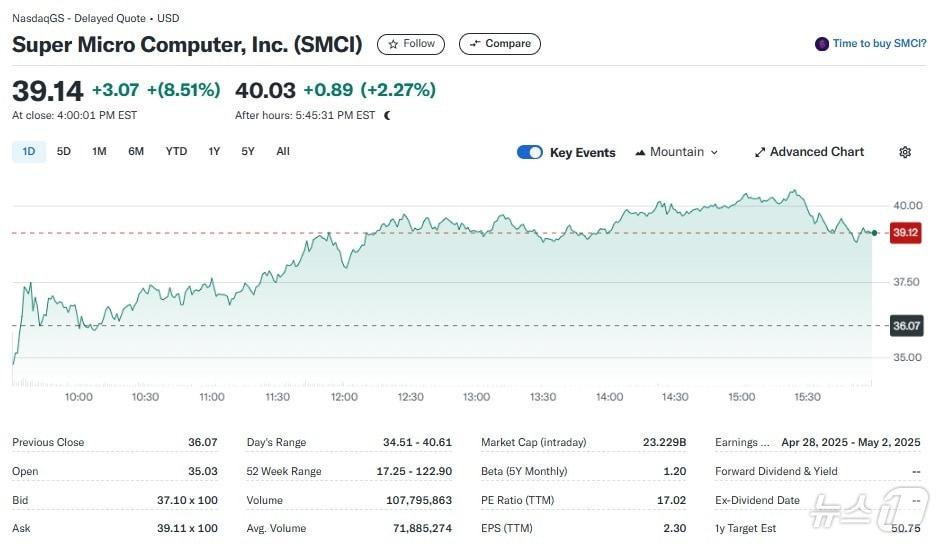The image size is (939, 544).
Task: Click the chart settings gear icon
Action: [905, 152]
